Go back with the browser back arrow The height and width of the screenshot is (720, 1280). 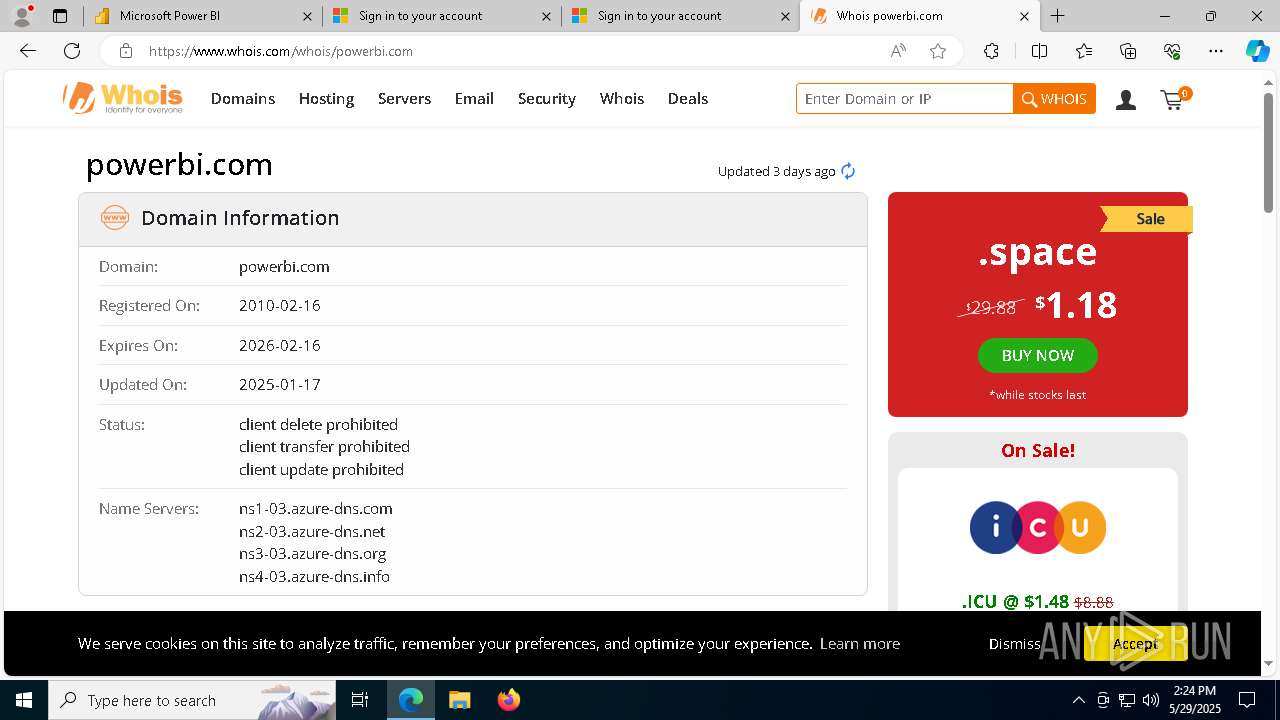point(28,51)
